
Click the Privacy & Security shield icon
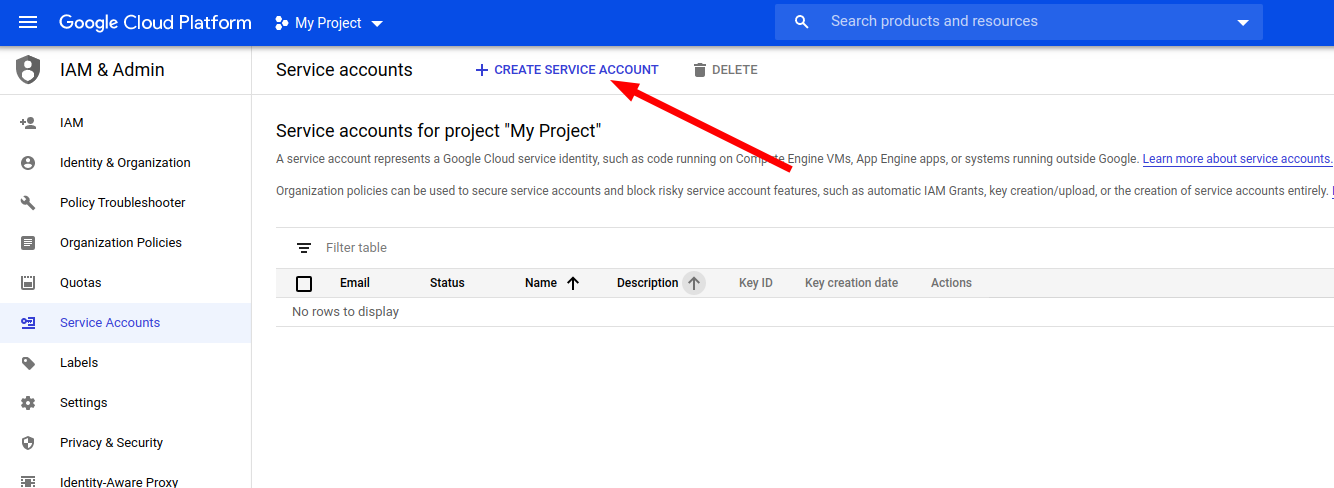[x=28, y=443]
